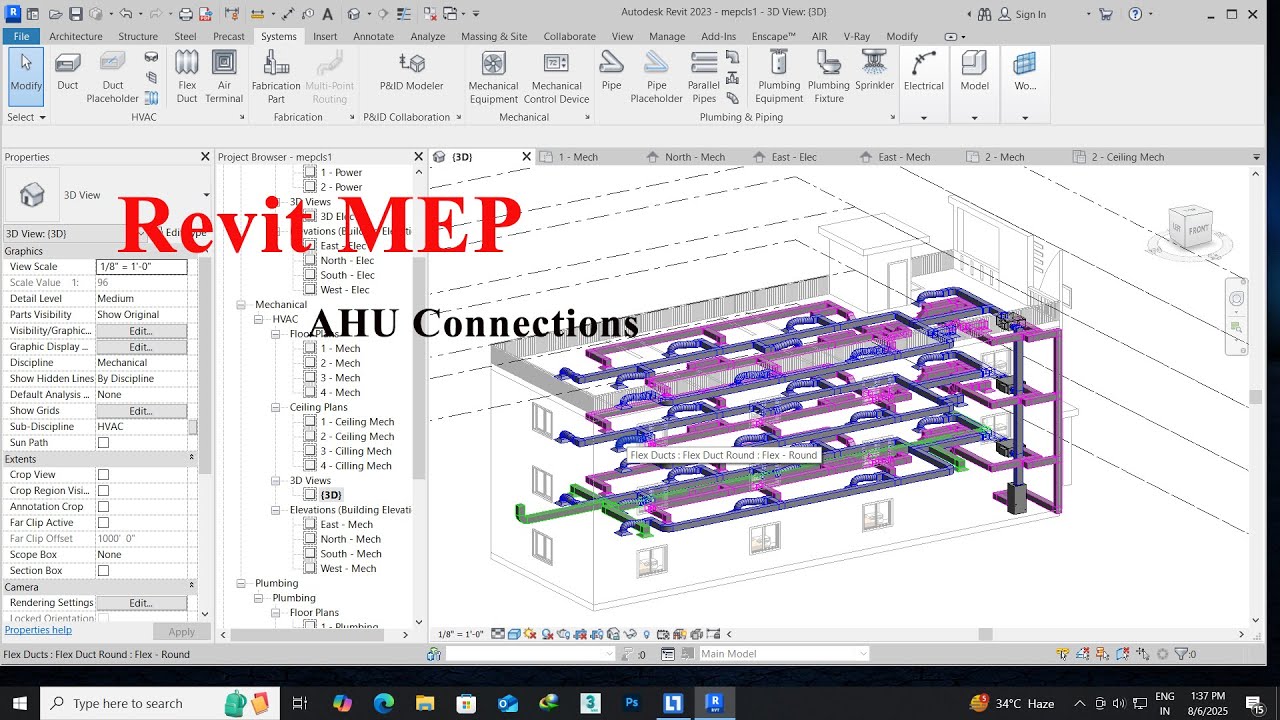The height and width of the screenshot is (720, 1280).
Task: Click the Plumbing Fixture tool
Action: click(829, 77)
